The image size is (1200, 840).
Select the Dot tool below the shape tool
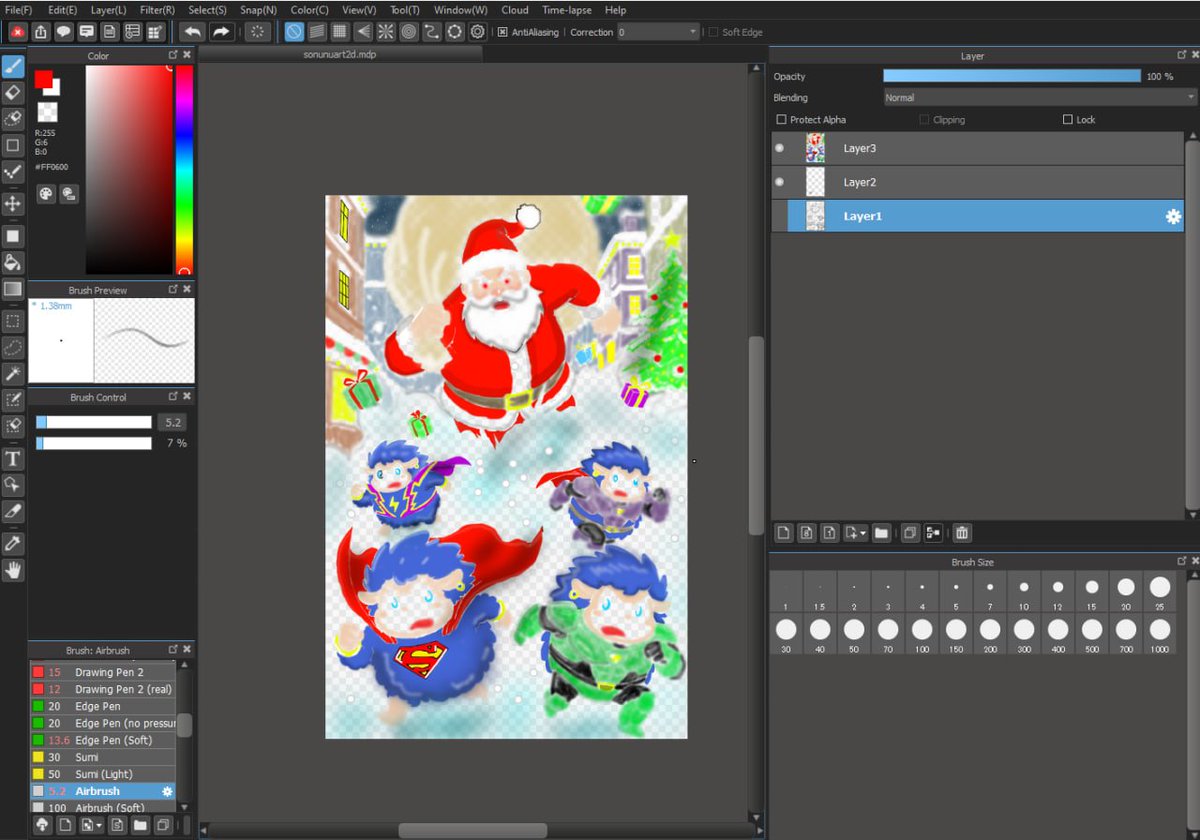point(13,171)
